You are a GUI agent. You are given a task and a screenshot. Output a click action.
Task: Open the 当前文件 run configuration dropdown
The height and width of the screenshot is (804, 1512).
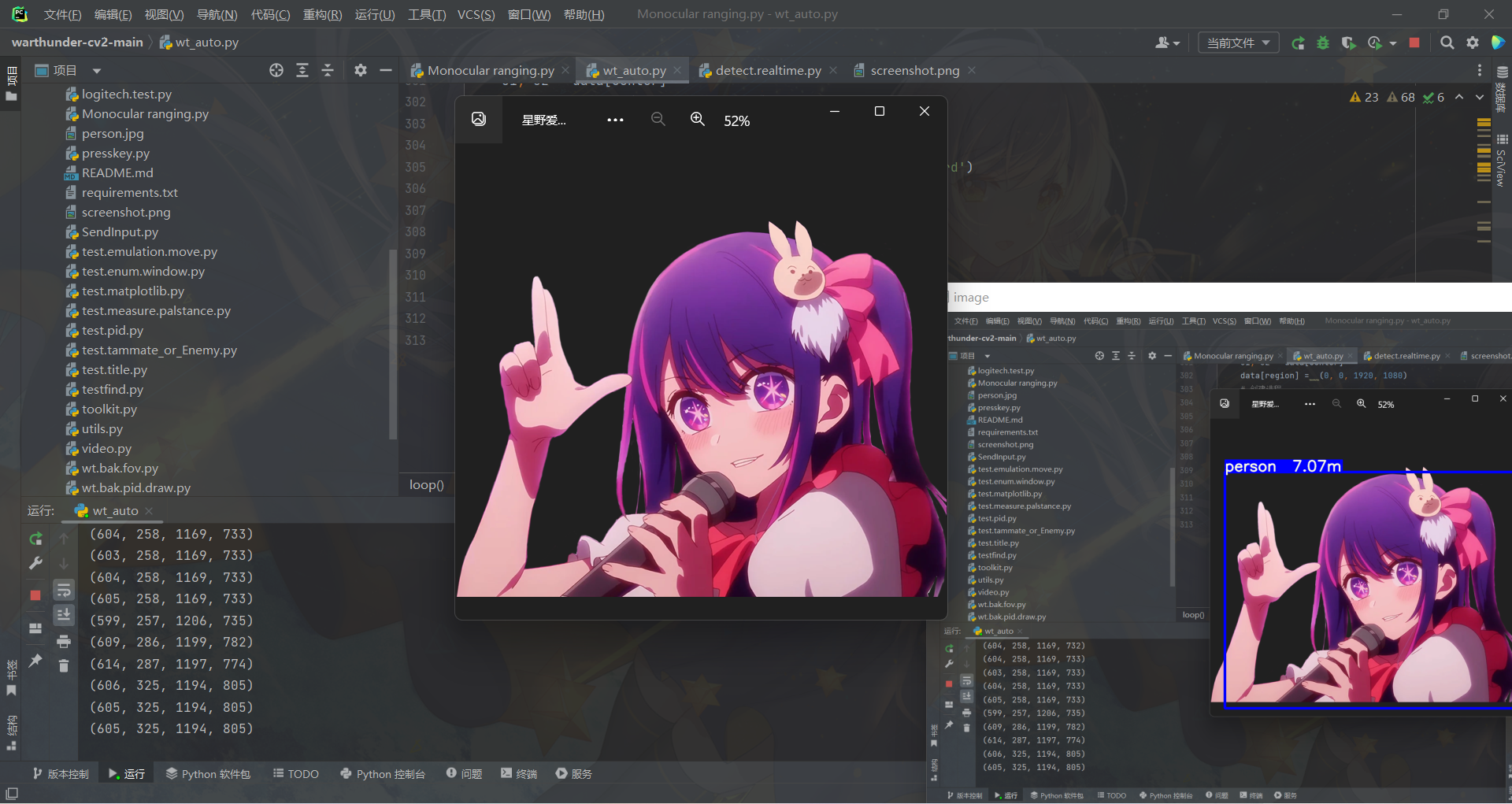(x=1237, y=43)
